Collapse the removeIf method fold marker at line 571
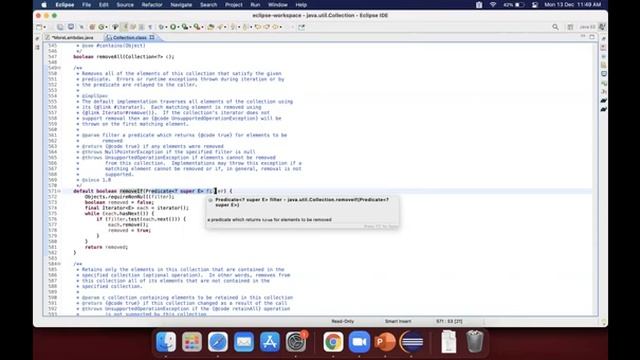 [60, 191]
